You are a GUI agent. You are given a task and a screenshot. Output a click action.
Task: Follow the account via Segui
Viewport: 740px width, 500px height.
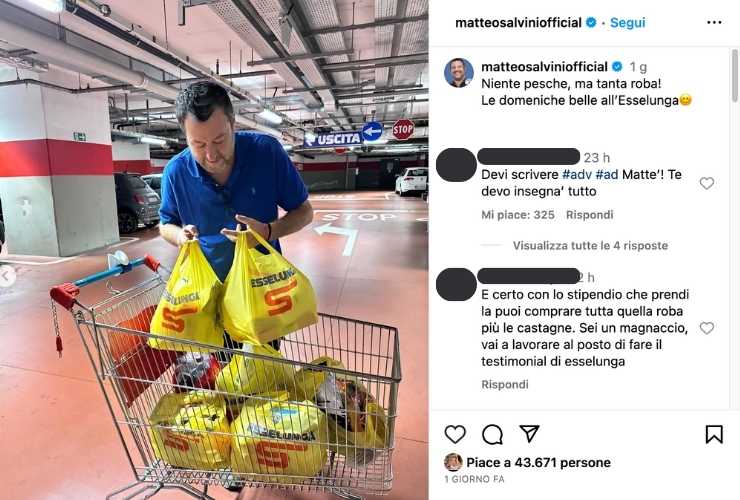(627, 23)
